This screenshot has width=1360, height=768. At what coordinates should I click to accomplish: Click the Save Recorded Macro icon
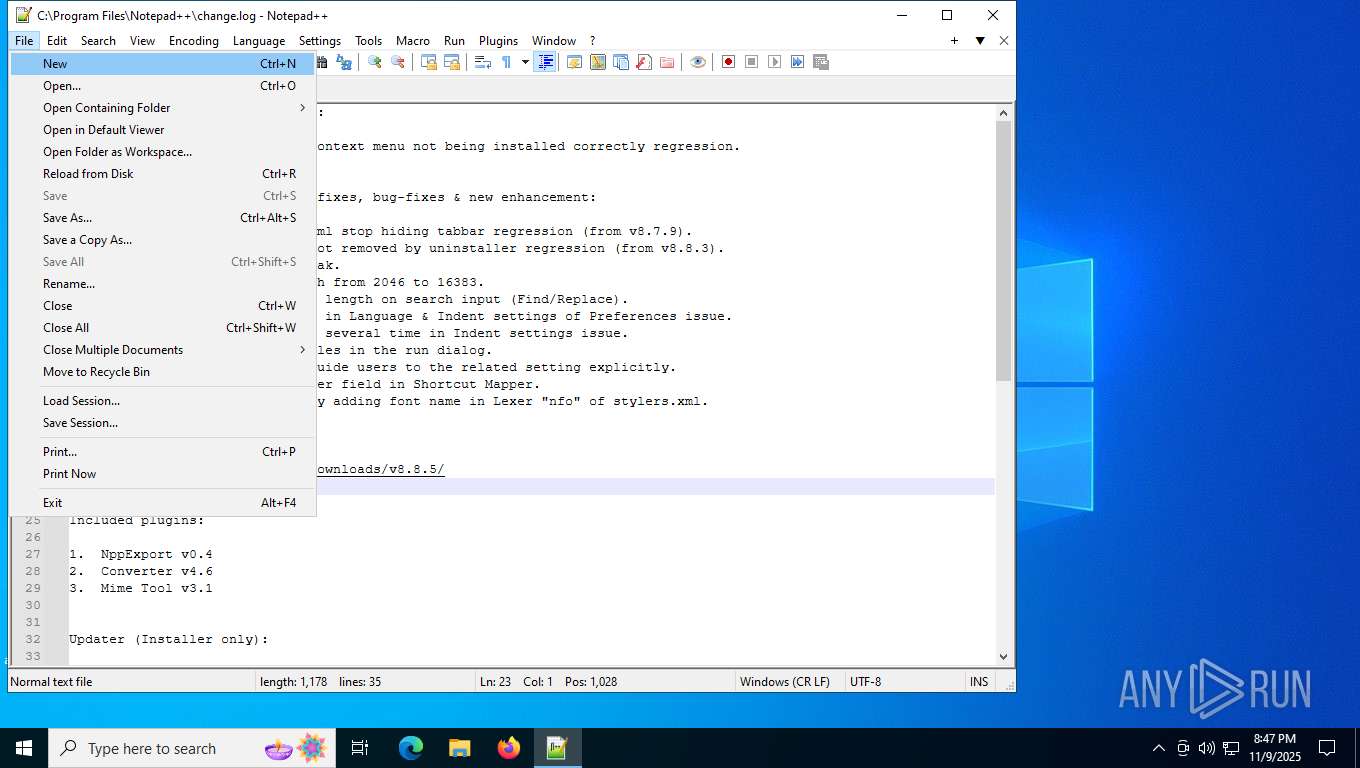click(x=821, y=62)
